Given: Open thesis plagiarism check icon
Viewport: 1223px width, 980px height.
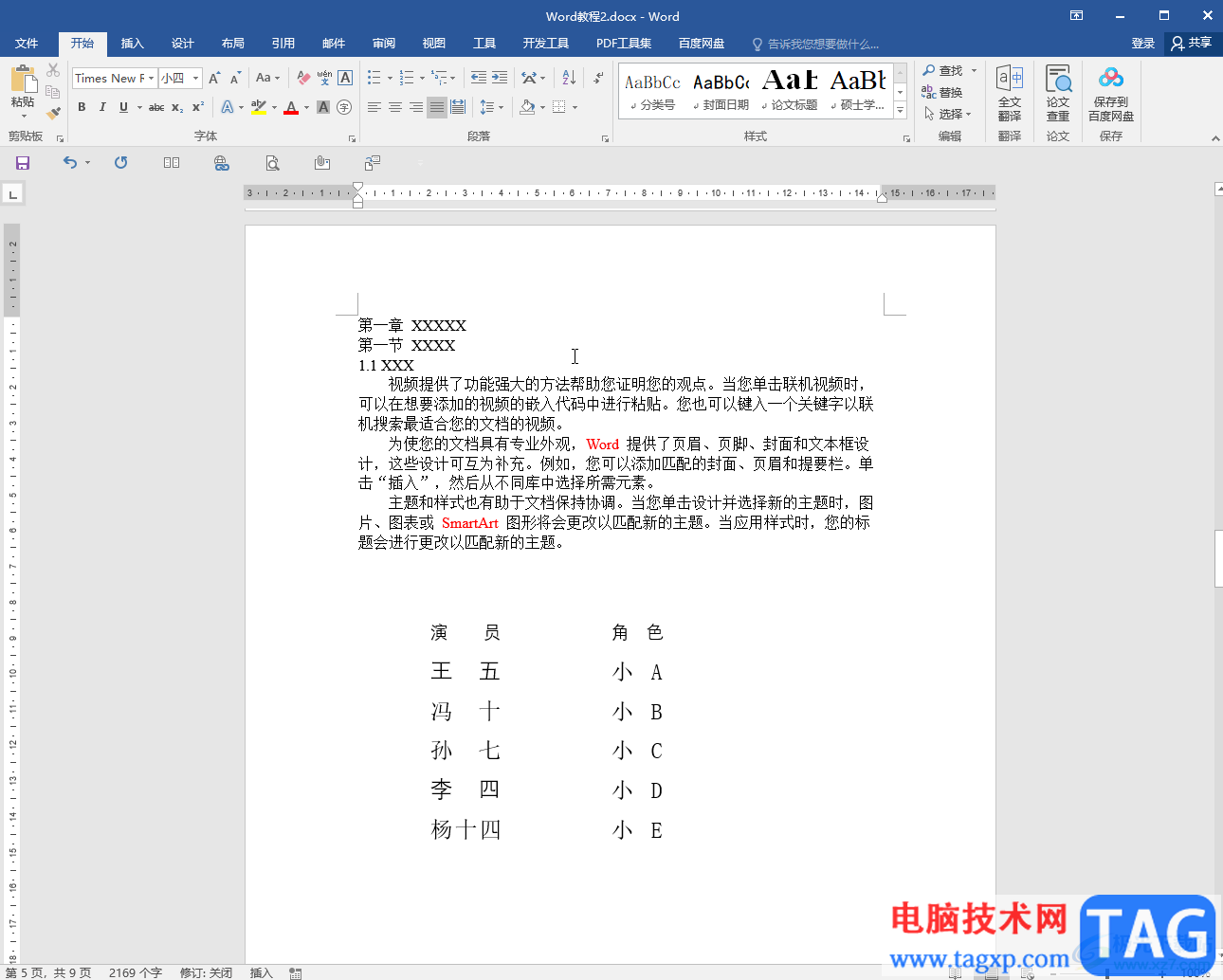Looking at the screenshot, I should click(x=1058, y=94).
